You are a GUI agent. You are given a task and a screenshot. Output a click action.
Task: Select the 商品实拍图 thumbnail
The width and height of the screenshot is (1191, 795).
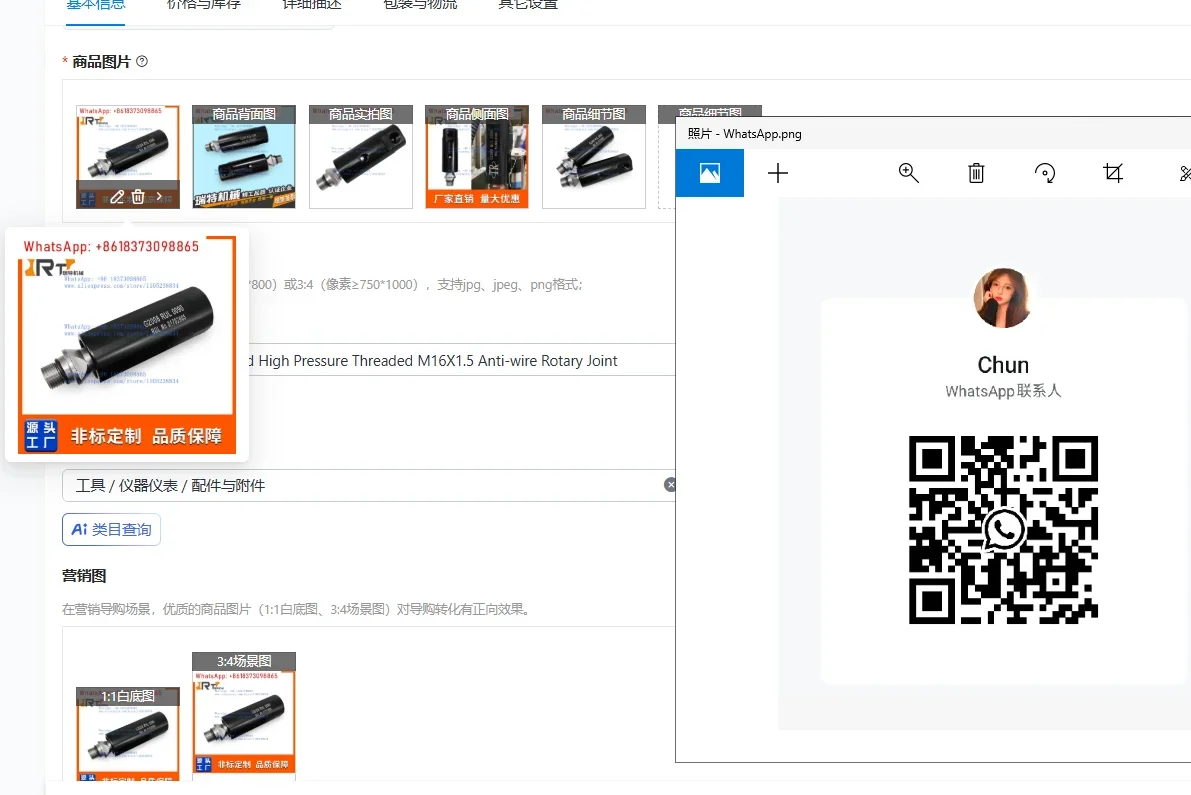361,156
